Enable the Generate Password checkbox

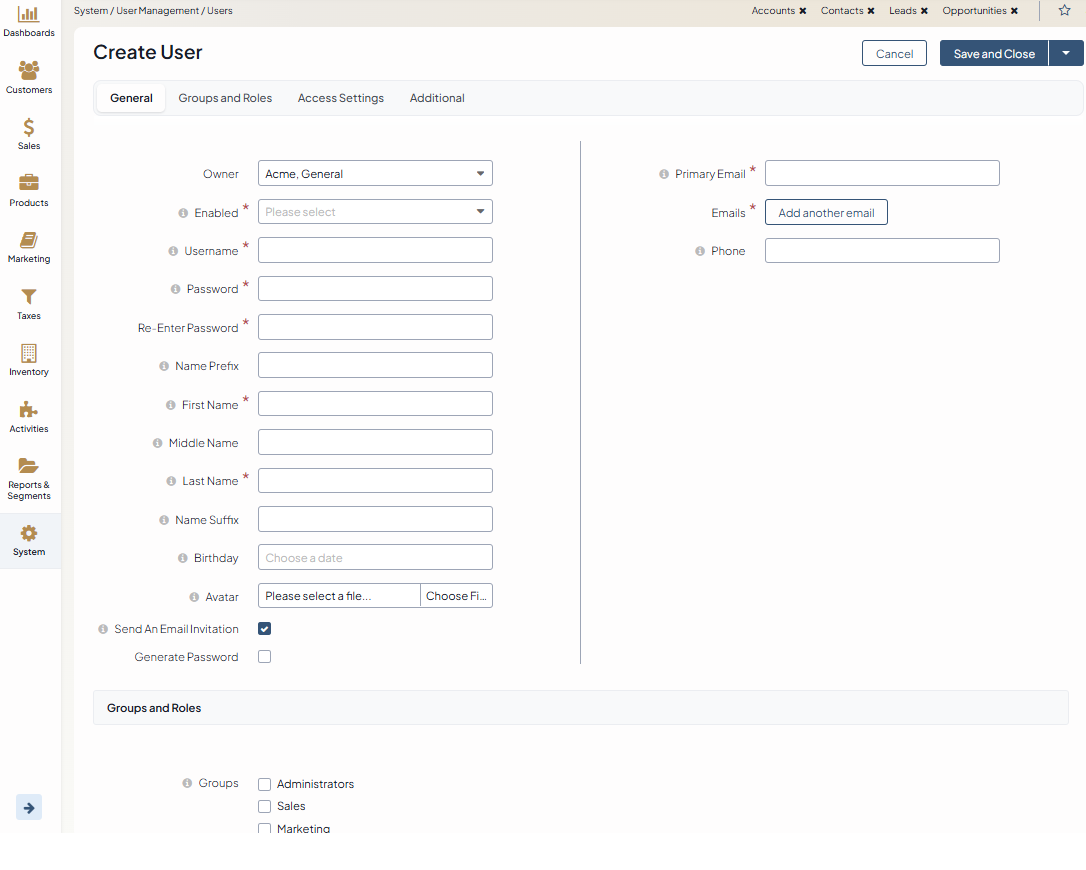pos(265,657)
